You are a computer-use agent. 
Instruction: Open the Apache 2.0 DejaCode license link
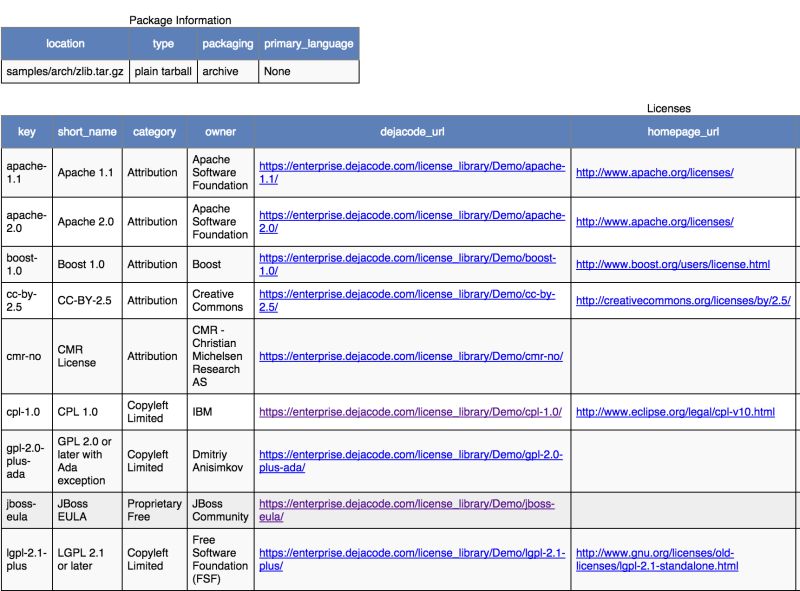tap(411, 216)
